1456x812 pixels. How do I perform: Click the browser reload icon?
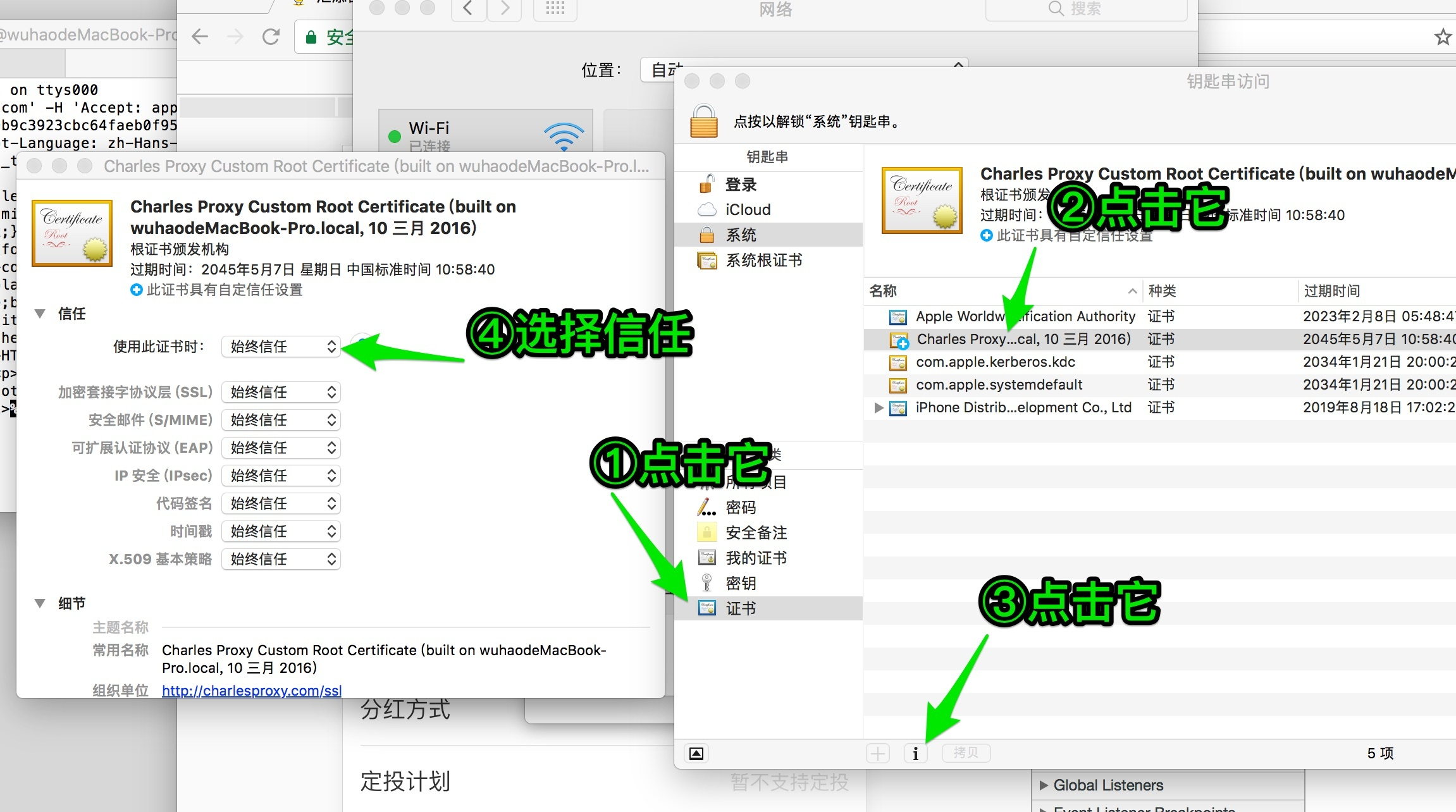[271, 37]
